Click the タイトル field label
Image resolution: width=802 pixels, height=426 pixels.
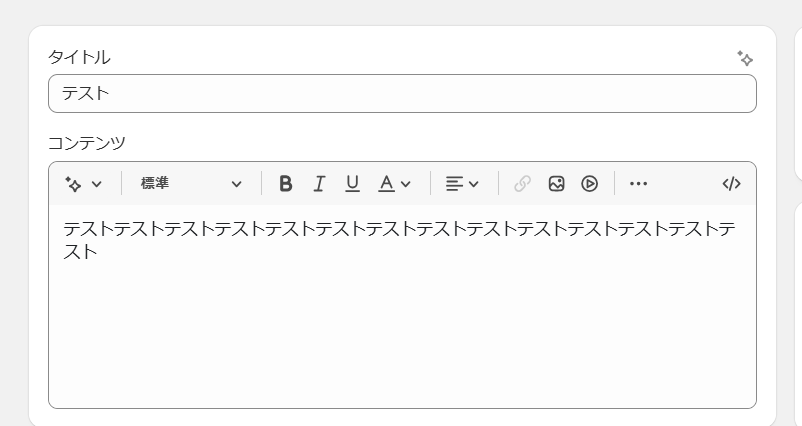coord(79,57)
